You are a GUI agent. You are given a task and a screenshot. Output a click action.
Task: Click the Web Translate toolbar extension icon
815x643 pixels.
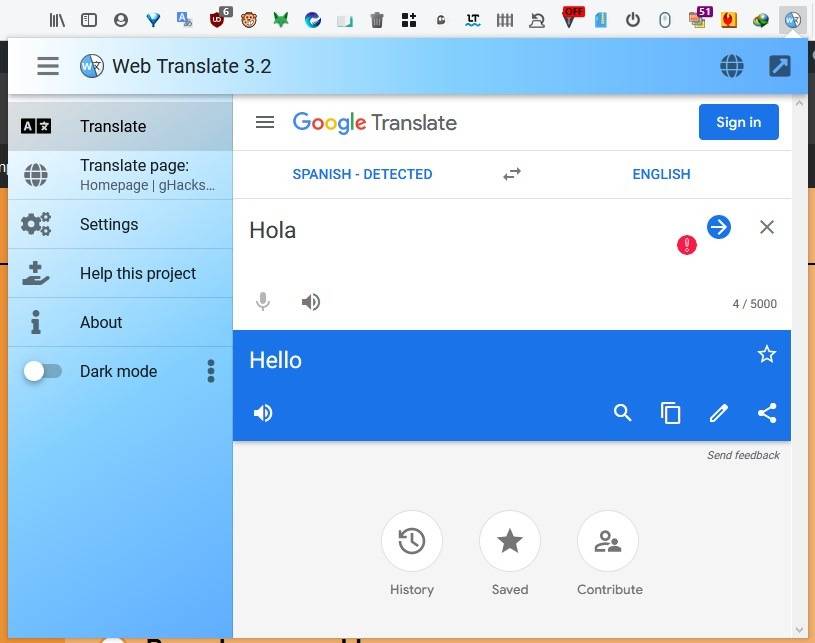pos(792,20)
